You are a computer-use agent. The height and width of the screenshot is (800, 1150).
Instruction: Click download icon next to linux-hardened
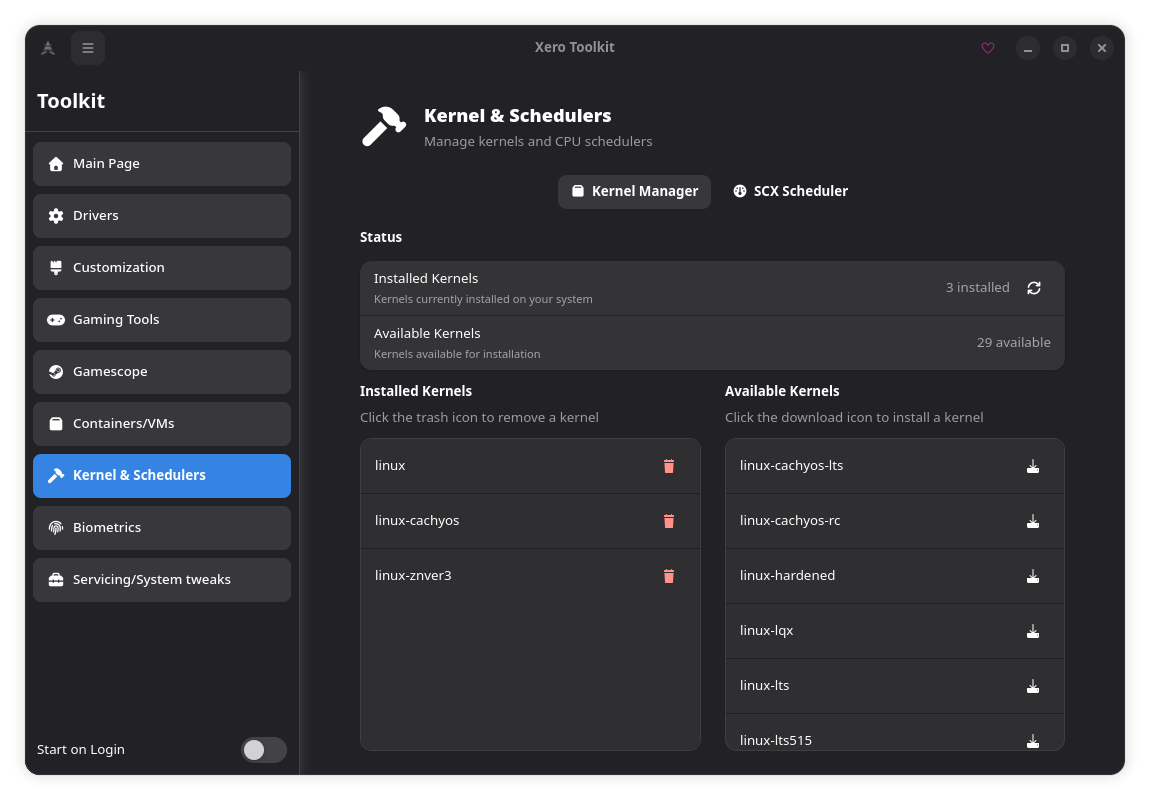(x=1033, y=576)
